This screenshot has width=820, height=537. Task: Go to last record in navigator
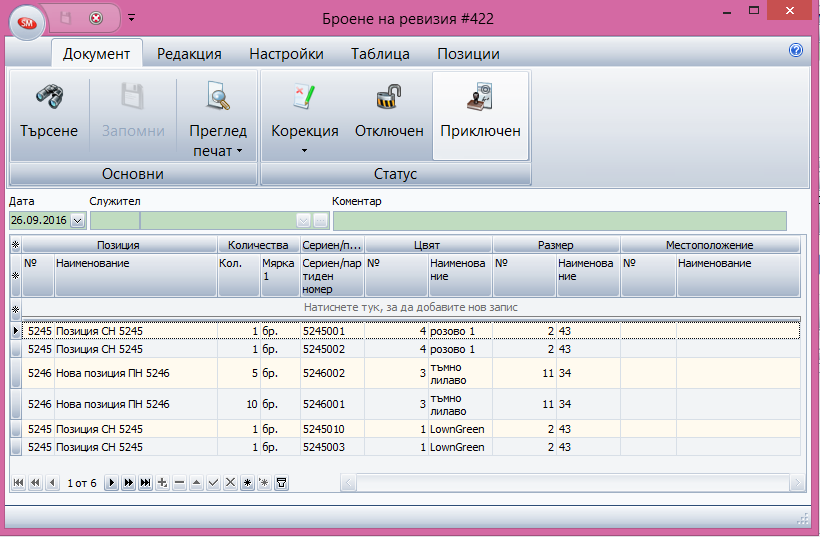pyautogui.click(x=145, y=483)
